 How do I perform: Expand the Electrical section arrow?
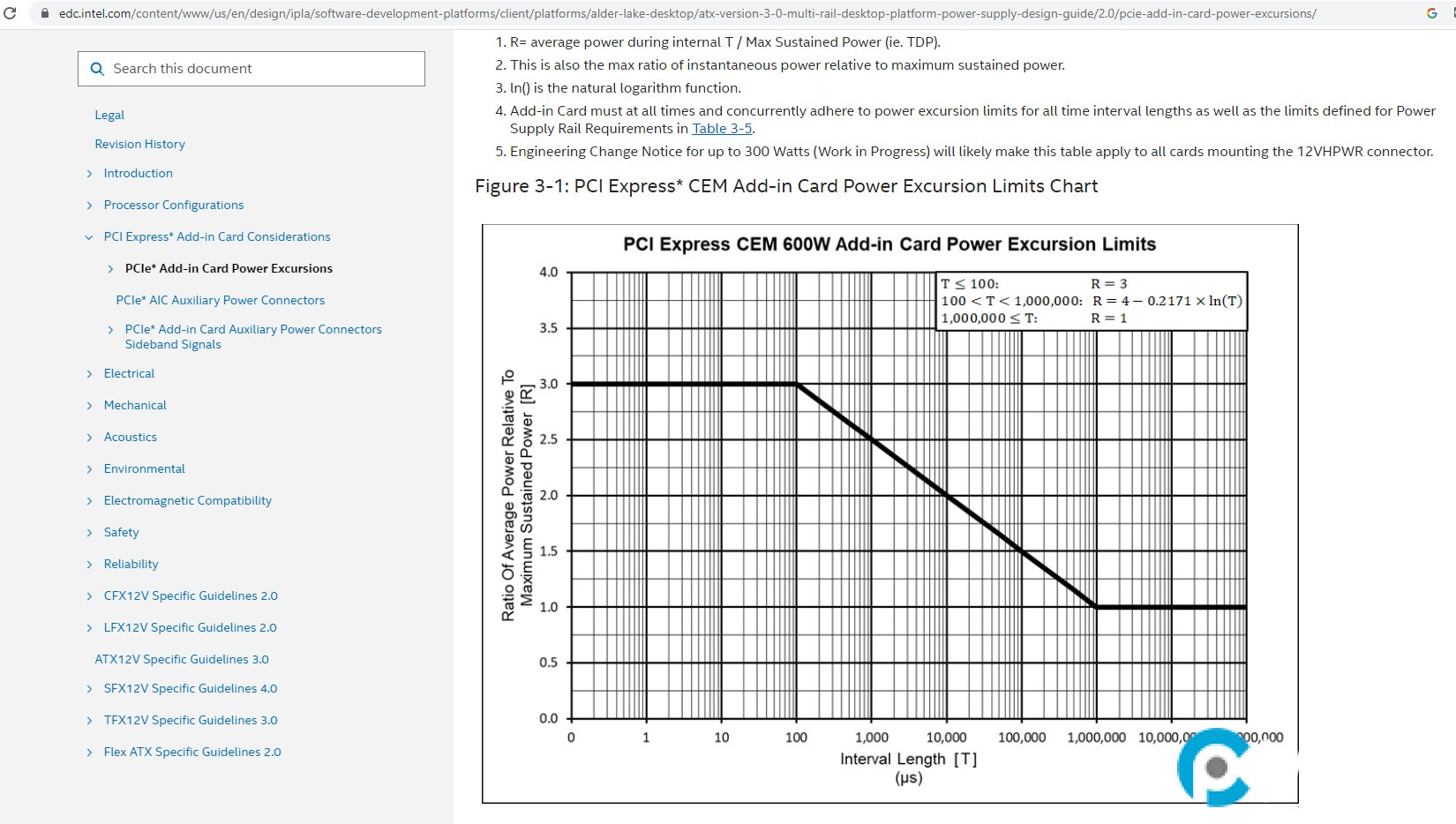click(x=89, y=374)
